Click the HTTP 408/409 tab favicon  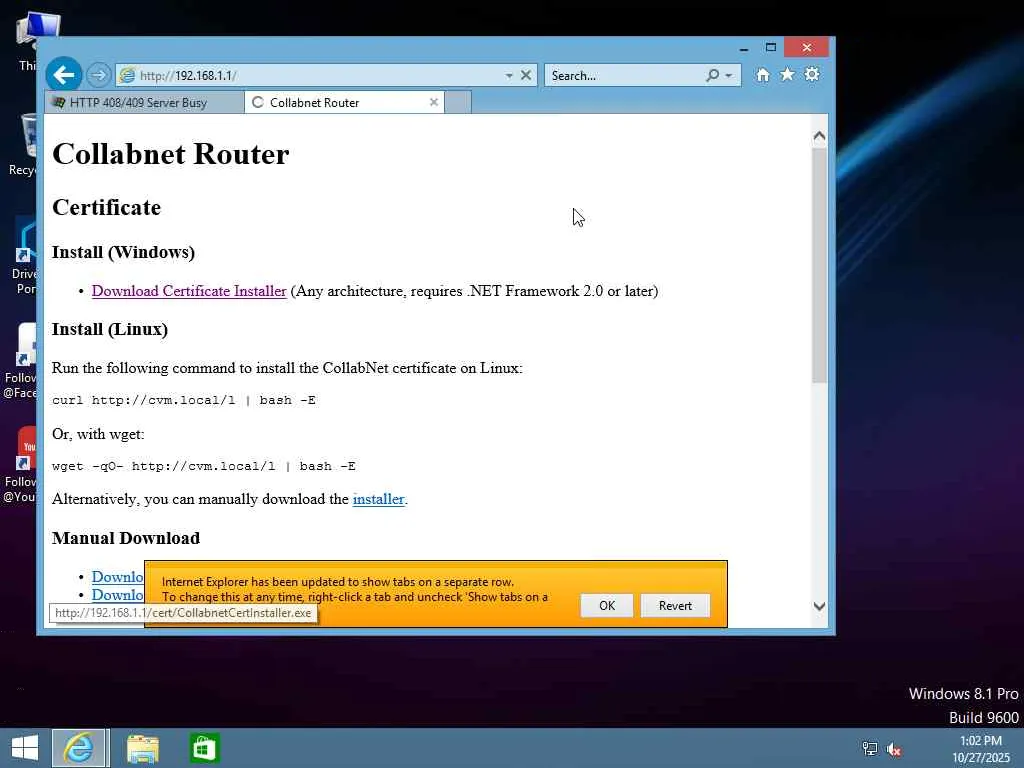[x=59, y=103]
